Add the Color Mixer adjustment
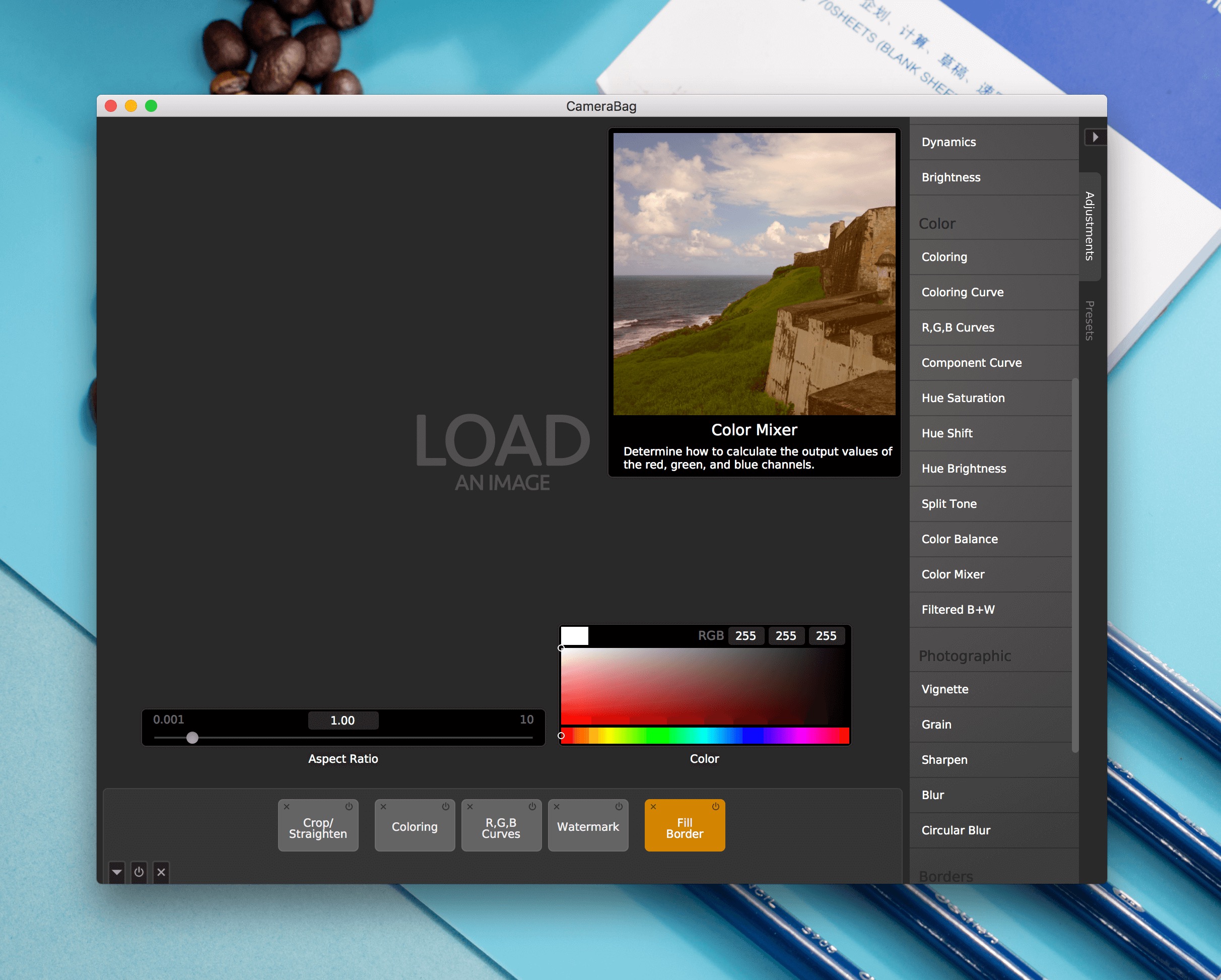This screenshot has height=980, width=1221. pos(953,574)
